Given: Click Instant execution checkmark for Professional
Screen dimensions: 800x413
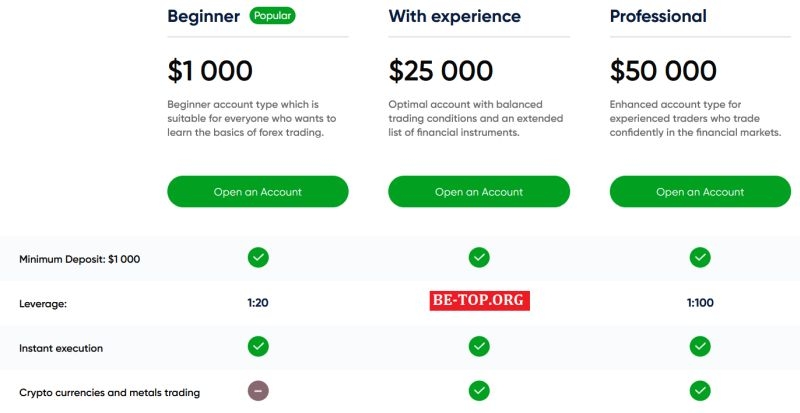Looking at the screenshot, I should pos(700,347).
